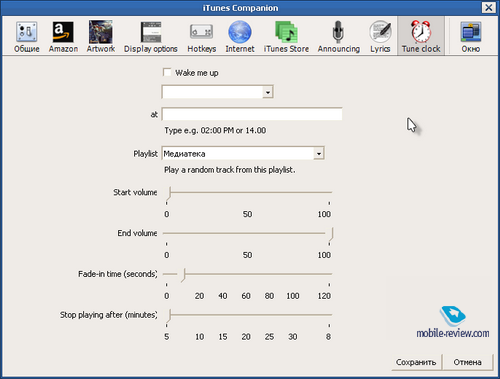
Task: Open the Lyrics settings icon
Action: pyautogui.click(x=380, y=37)
